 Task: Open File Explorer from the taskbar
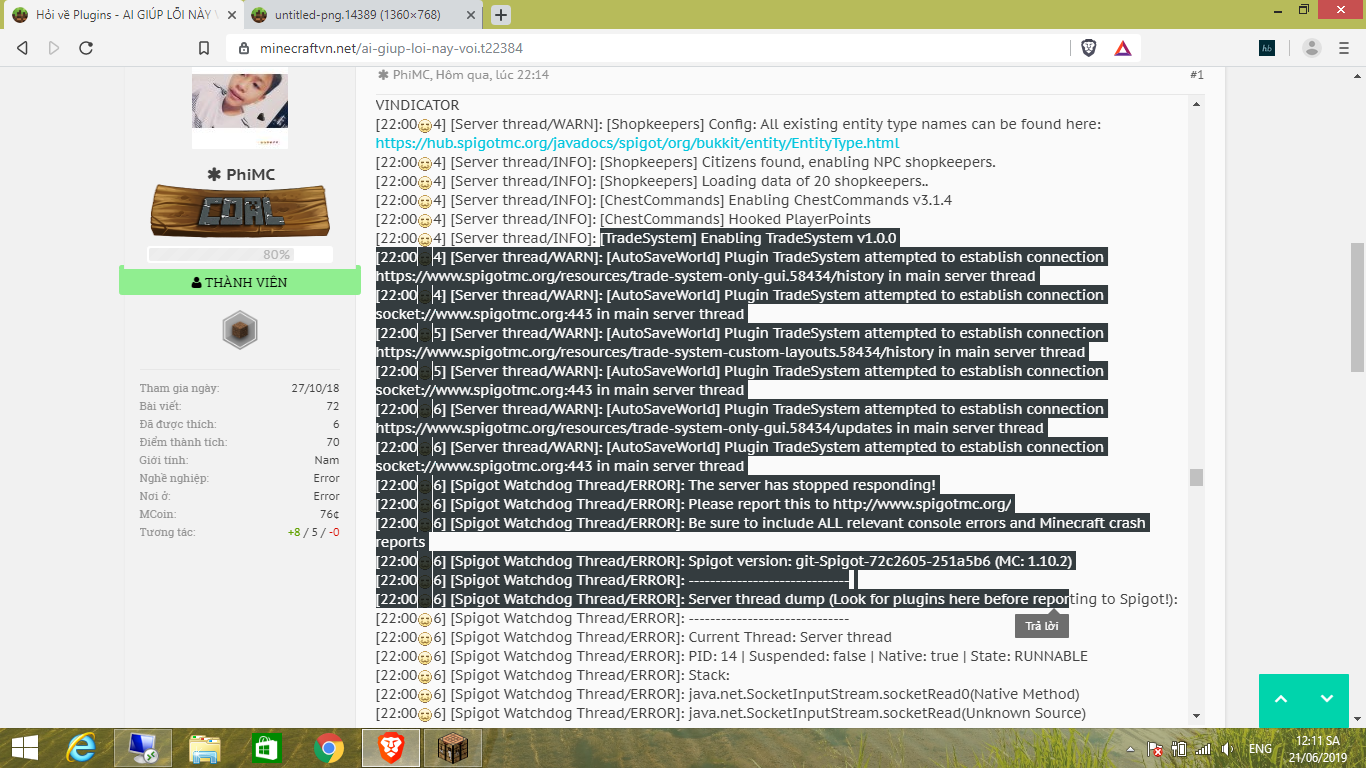[x=205, y=748]
